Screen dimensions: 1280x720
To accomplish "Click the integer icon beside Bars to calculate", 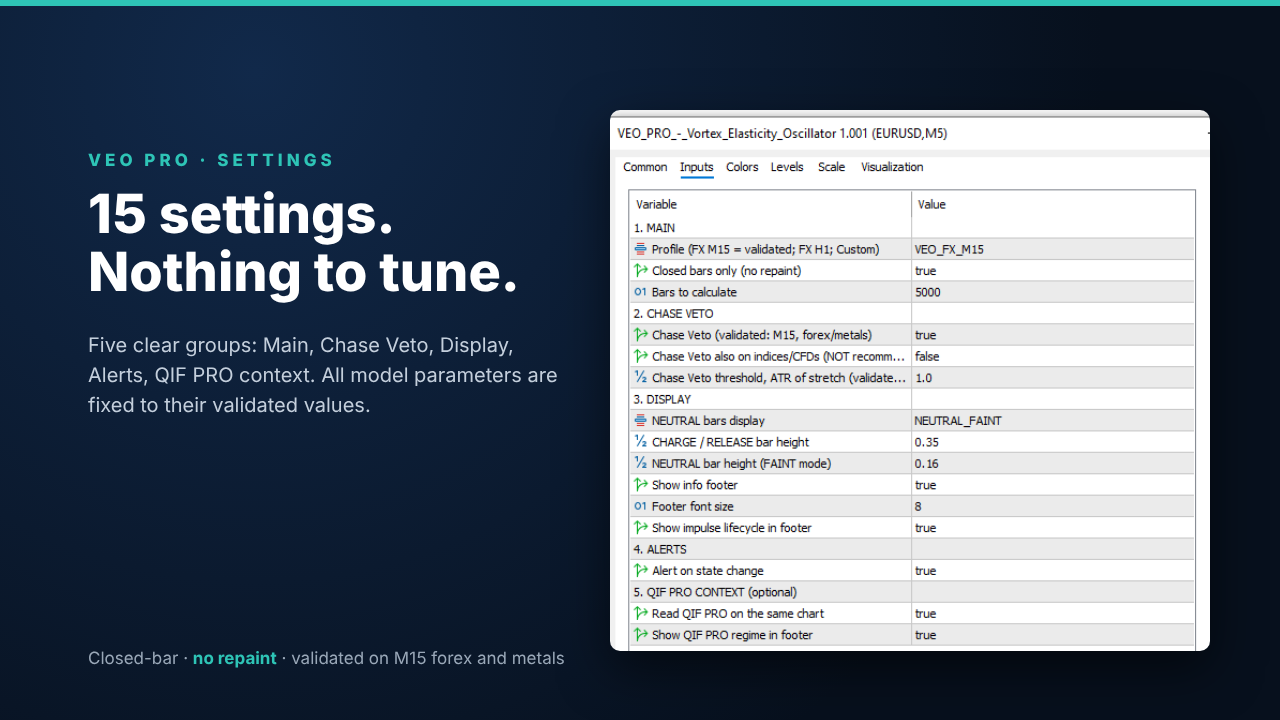I will coord(641,292).
